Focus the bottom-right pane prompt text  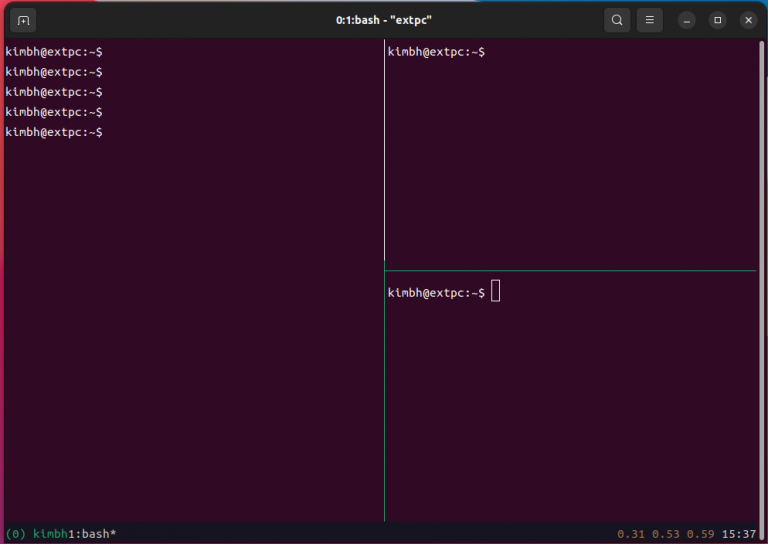436,293
